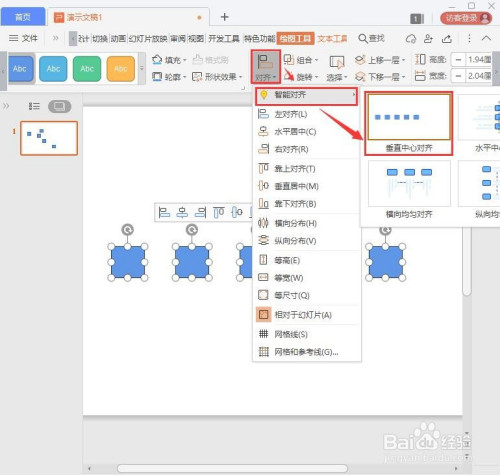Viewport: 500px width, 475px height.
Task: Decrease shape height with minus button
Action: pyautogui.click(x=458, y=60)
